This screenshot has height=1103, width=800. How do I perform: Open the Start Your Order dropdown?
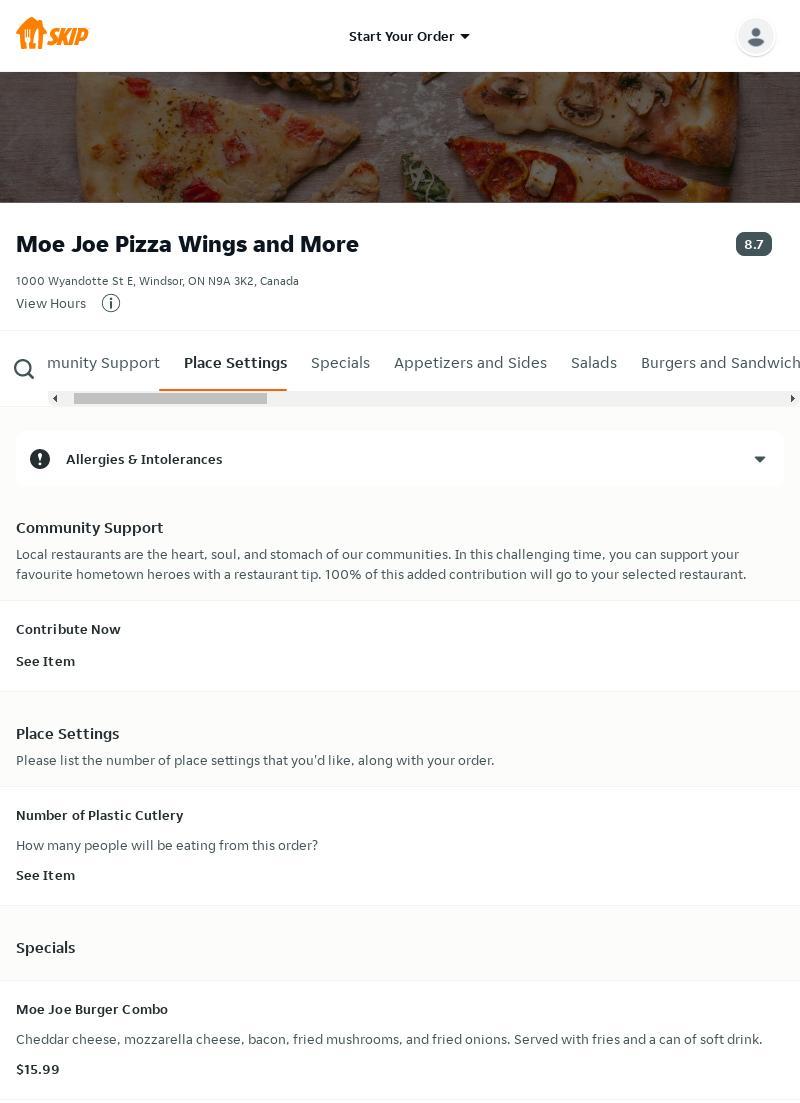point(409,36)
